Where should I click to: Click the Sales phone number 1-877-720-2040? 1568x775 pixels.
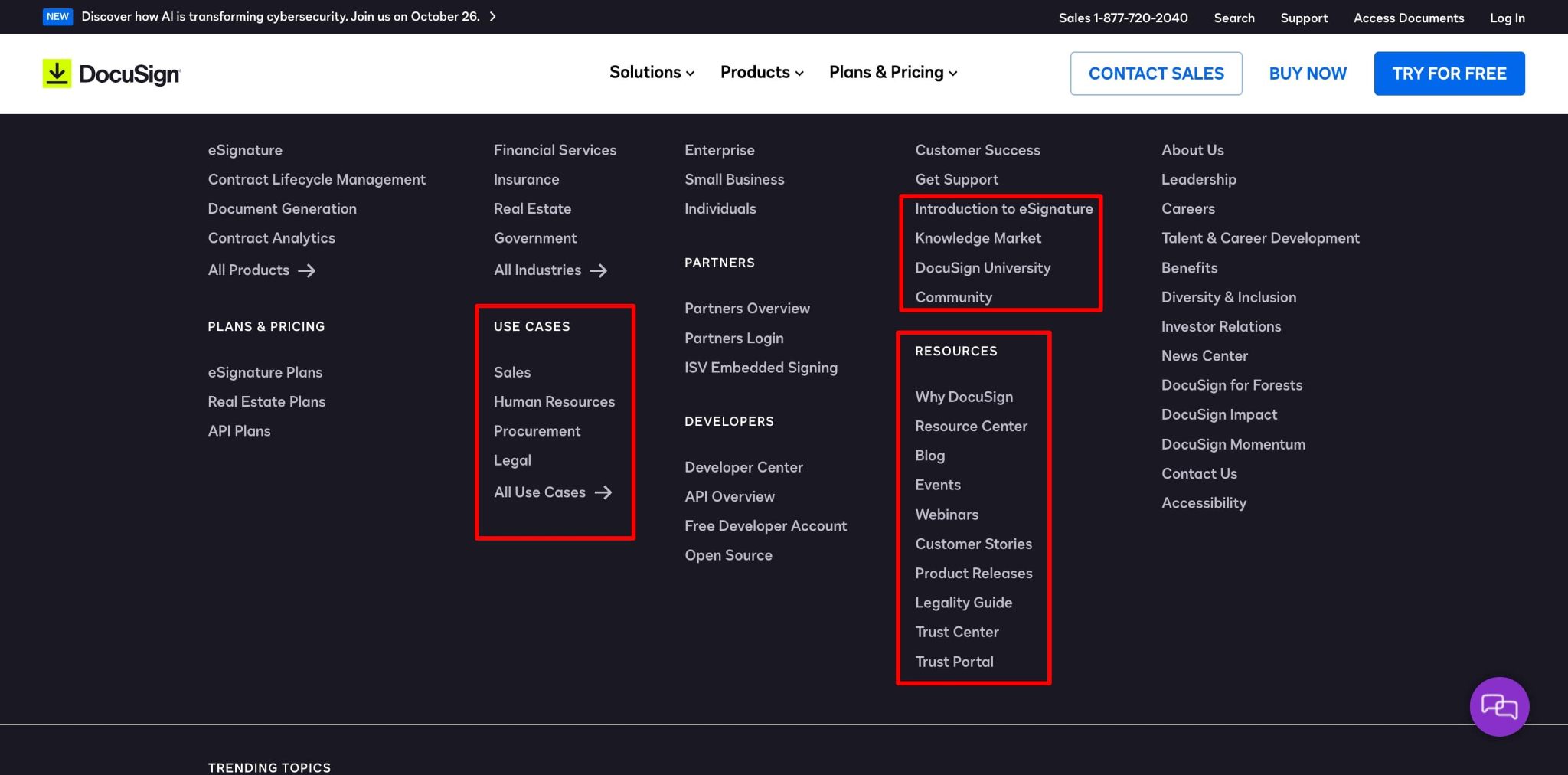click(1122, 18)
